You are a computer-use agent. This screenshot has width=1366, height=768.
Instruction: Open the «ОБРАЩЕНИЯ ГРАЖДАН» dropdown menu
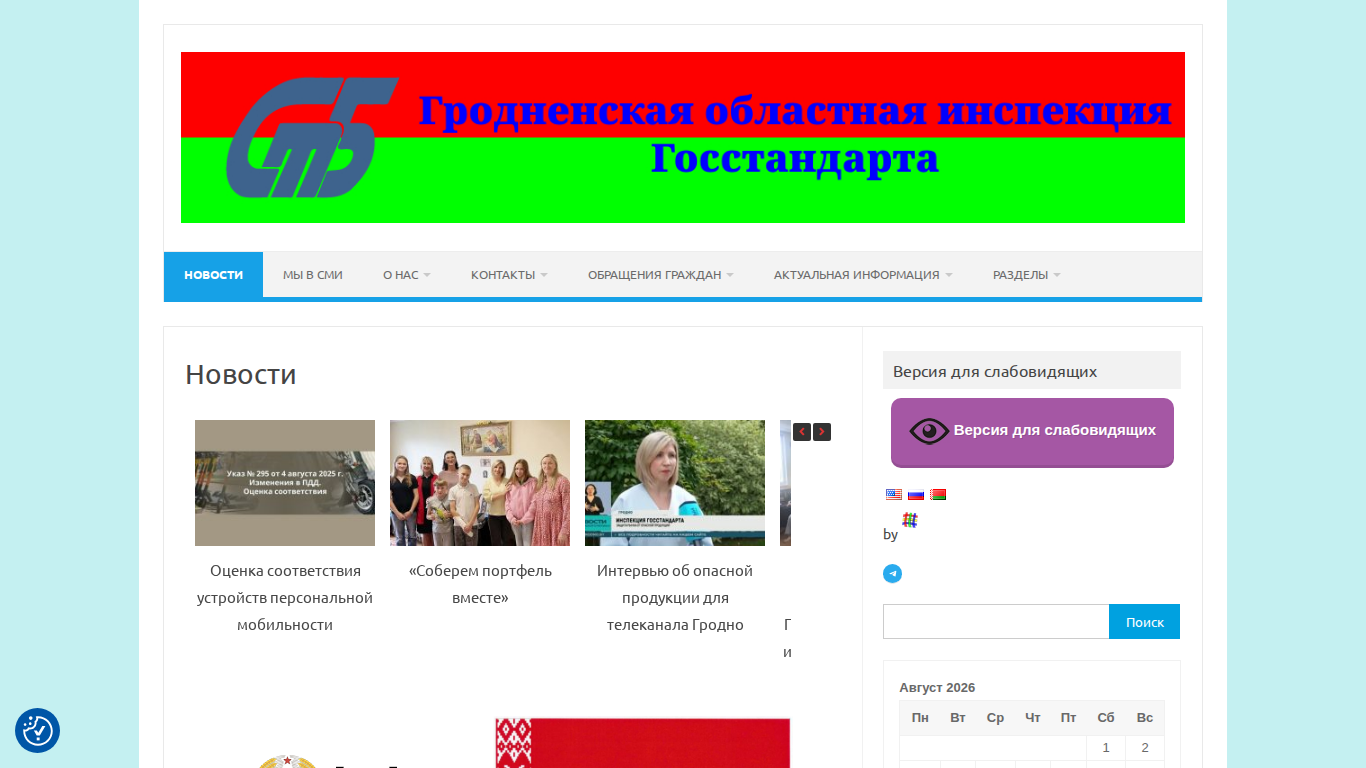pos(660,275)
